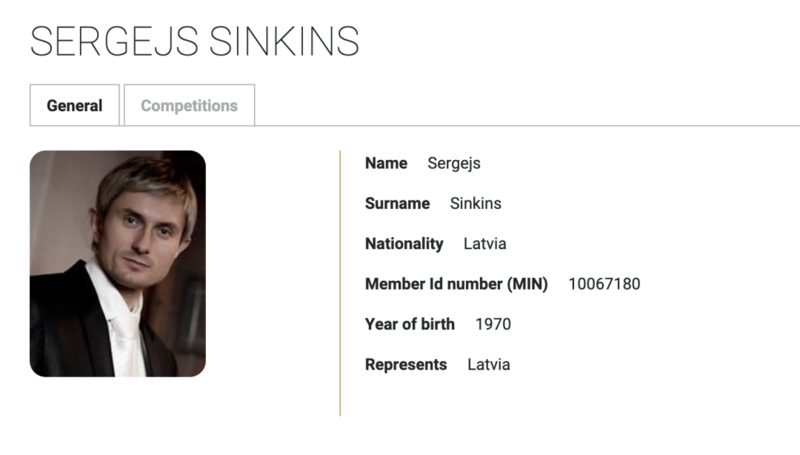This screenshot has height=455, width=800.
Task: Click the vertical gold divider line
Action: click(340, 284)
